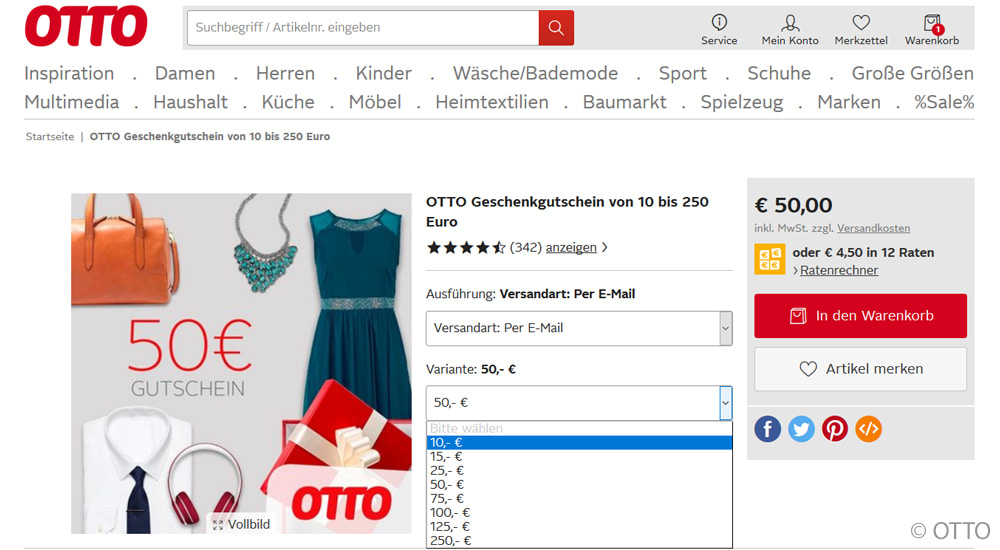The height and width of the screenshot is (550, 1000).
Task: Open the Marken menu
Action: 849,102
